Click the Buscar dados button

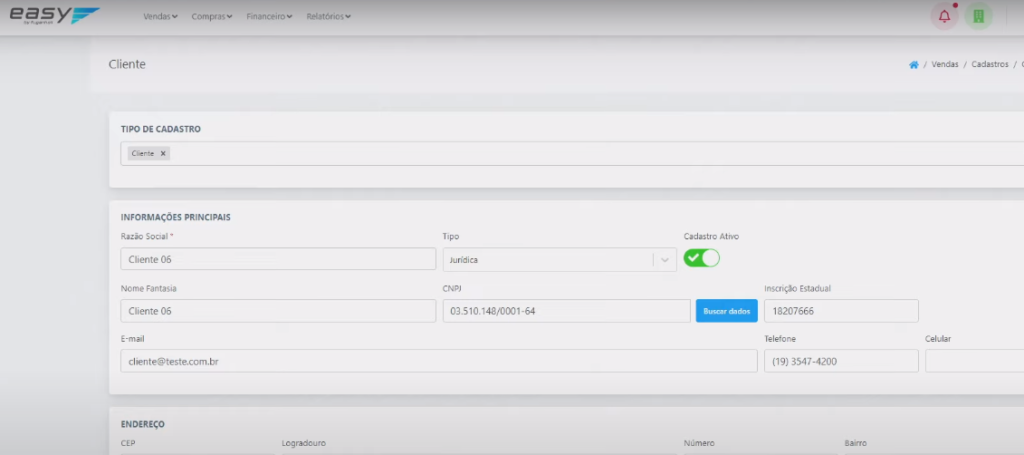726,311
